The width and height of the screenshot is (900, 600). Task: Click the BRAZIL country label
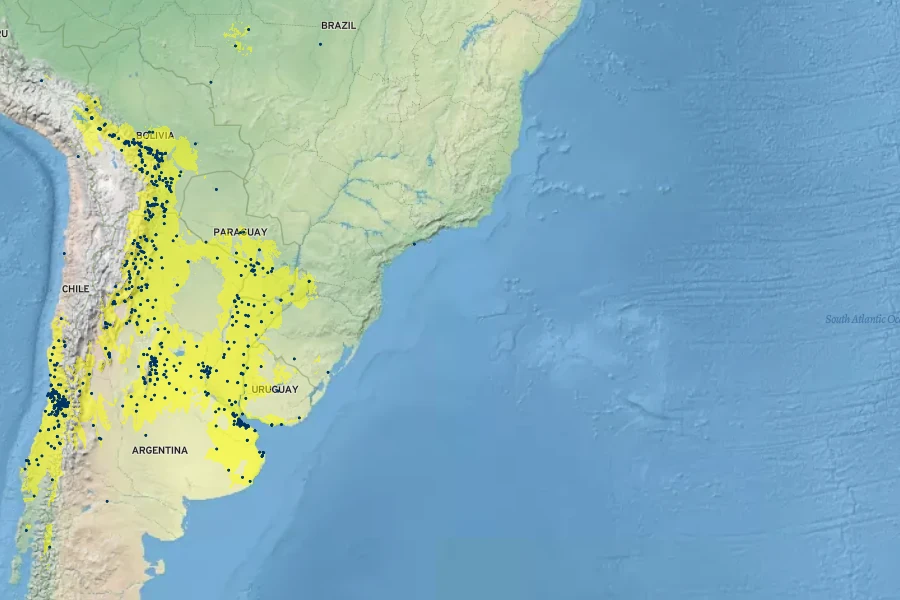click(338, 25)
